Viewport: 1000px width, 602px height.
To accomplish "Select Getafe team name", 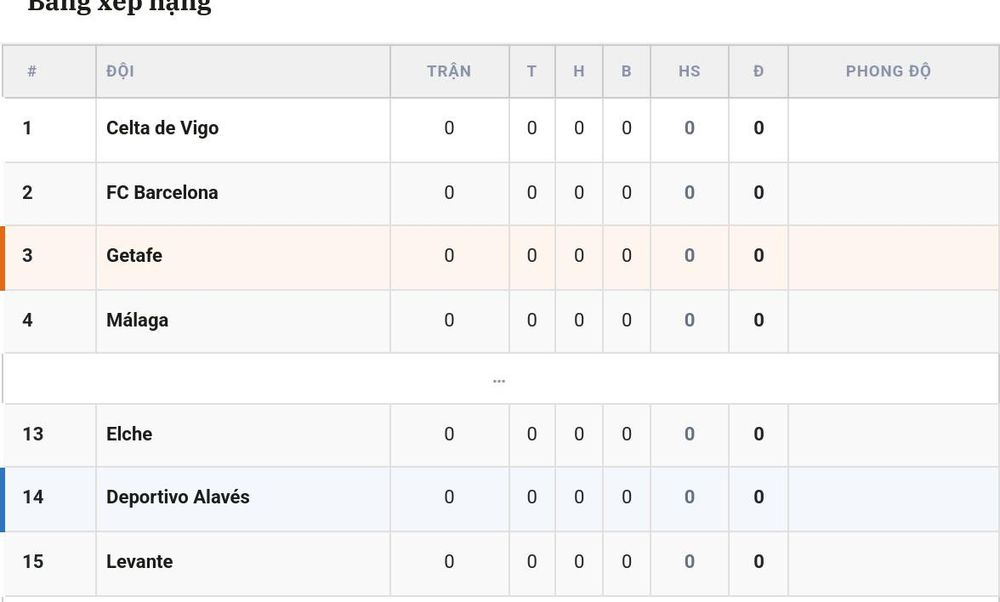I will [134, 255].
